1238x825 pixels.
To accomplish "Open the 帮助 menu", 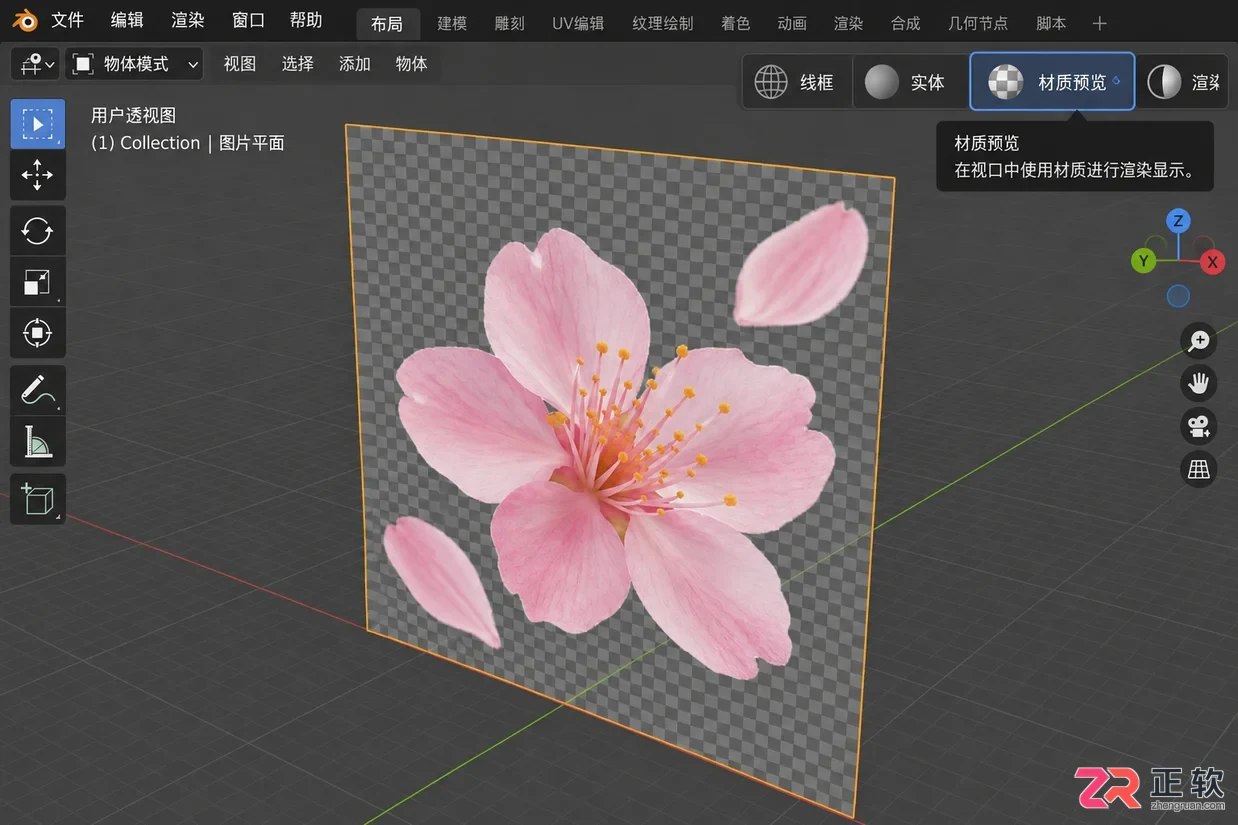I will [x=306, y=20].
